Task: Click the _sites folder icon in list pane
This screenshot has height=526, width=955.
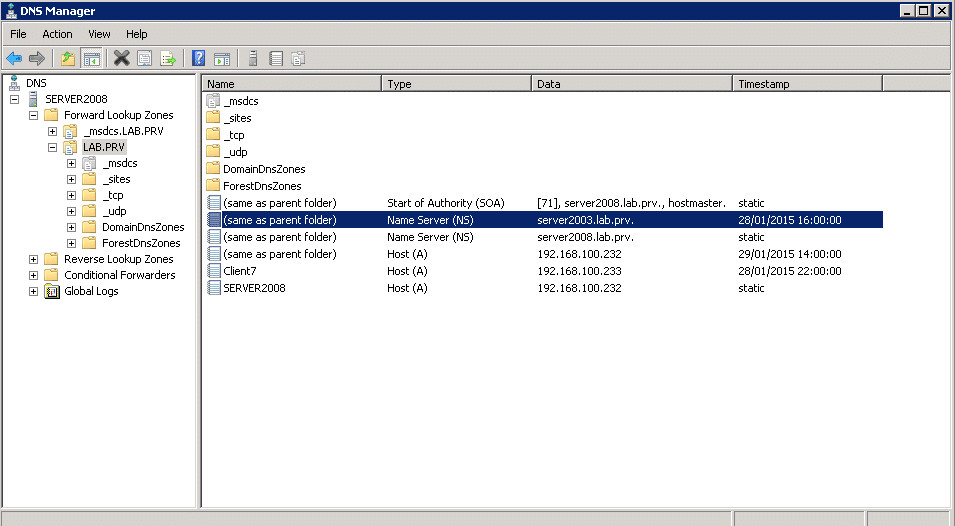Action: pyautogui.click(x=213, y=117)
